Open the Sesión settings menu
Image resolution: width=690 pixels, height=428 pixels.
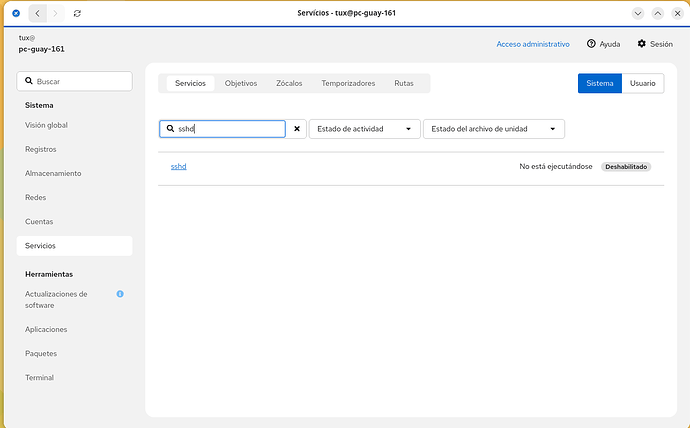655,44
